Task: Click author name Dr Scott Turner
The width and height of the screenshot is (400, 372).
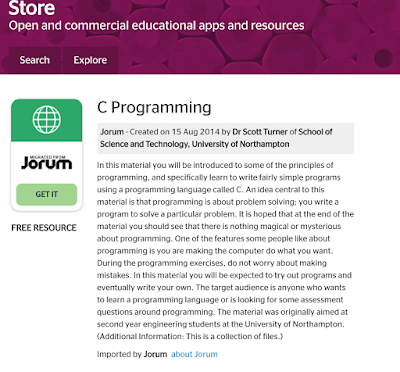Action: coord(260,132)
